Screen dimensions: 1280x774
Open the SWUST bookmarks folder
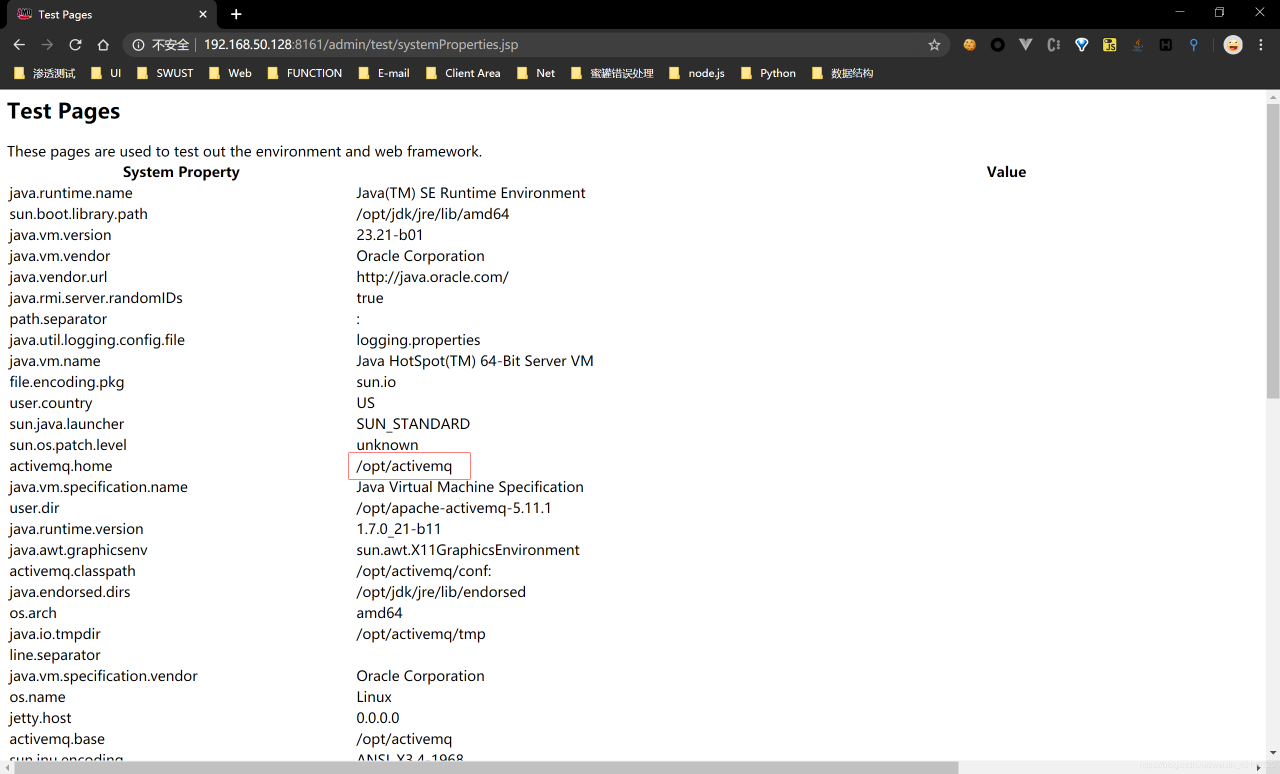click(x=164, y=73)
